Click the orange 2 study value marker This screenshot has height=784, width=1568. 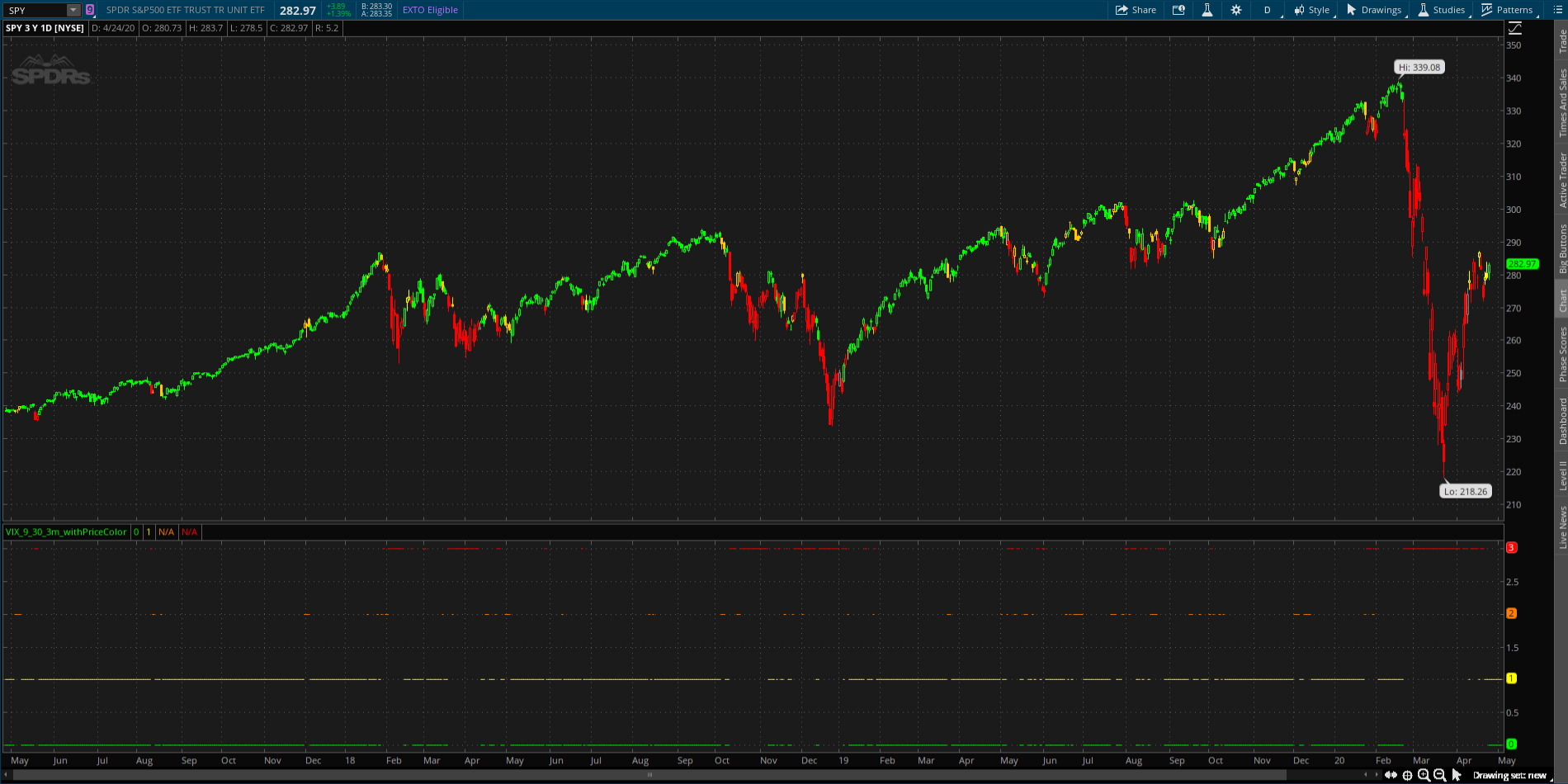tap(1512, 613)
